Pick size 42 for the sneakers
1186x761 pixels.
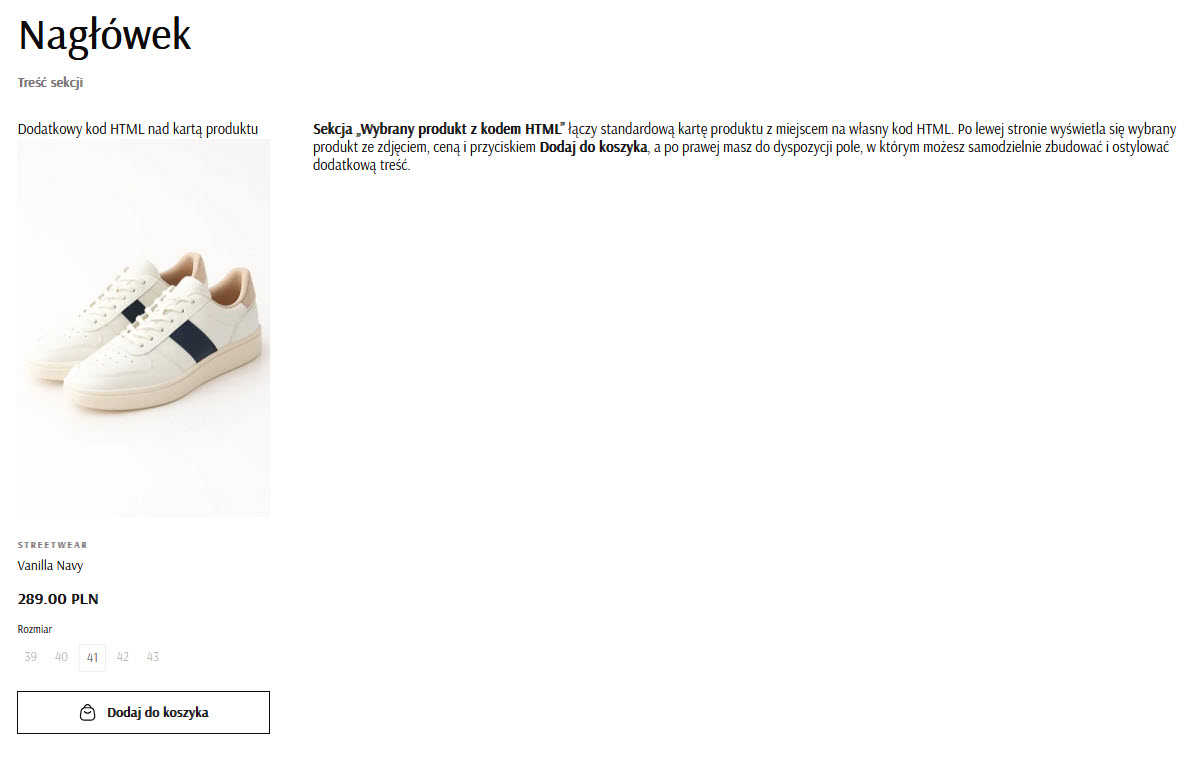[x=123, y=657]
